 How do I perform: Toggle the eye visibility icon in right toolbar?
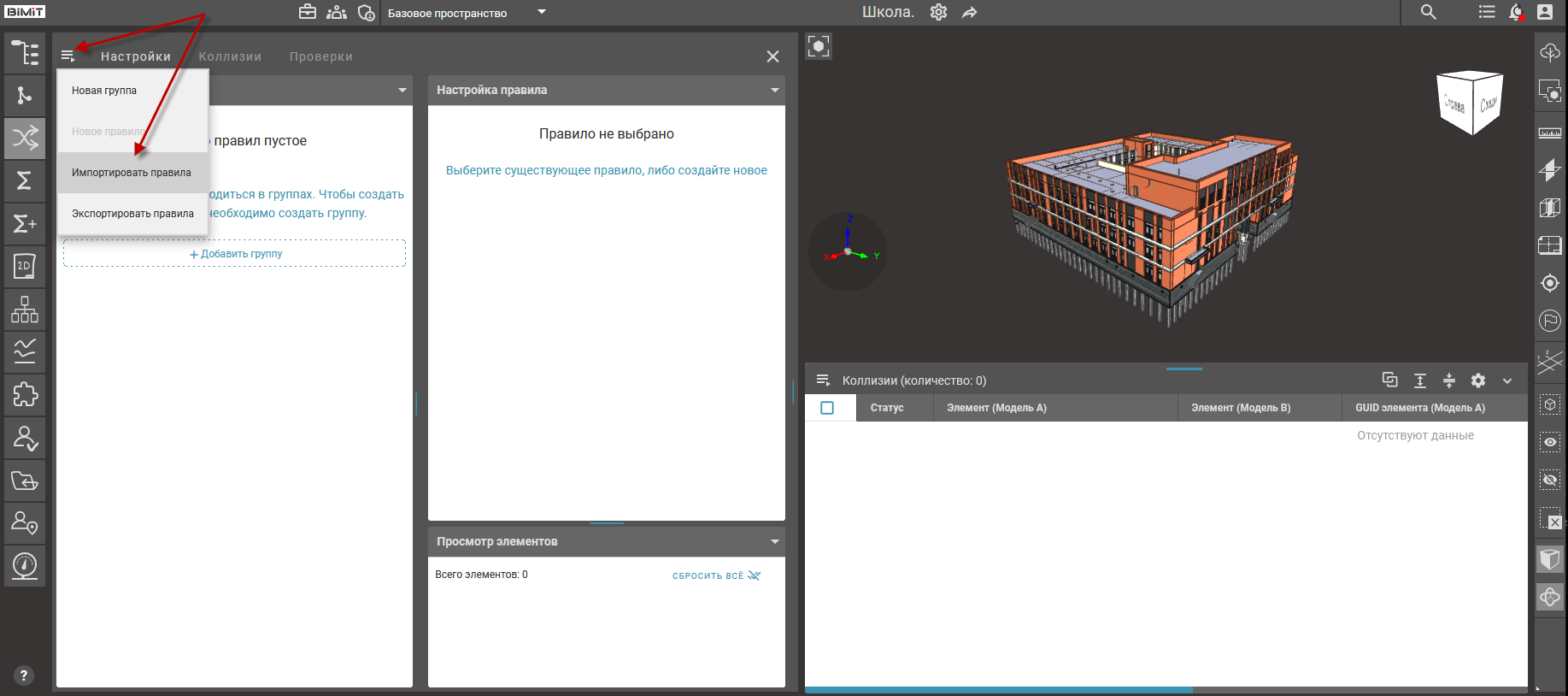(x=1549, y=442)
